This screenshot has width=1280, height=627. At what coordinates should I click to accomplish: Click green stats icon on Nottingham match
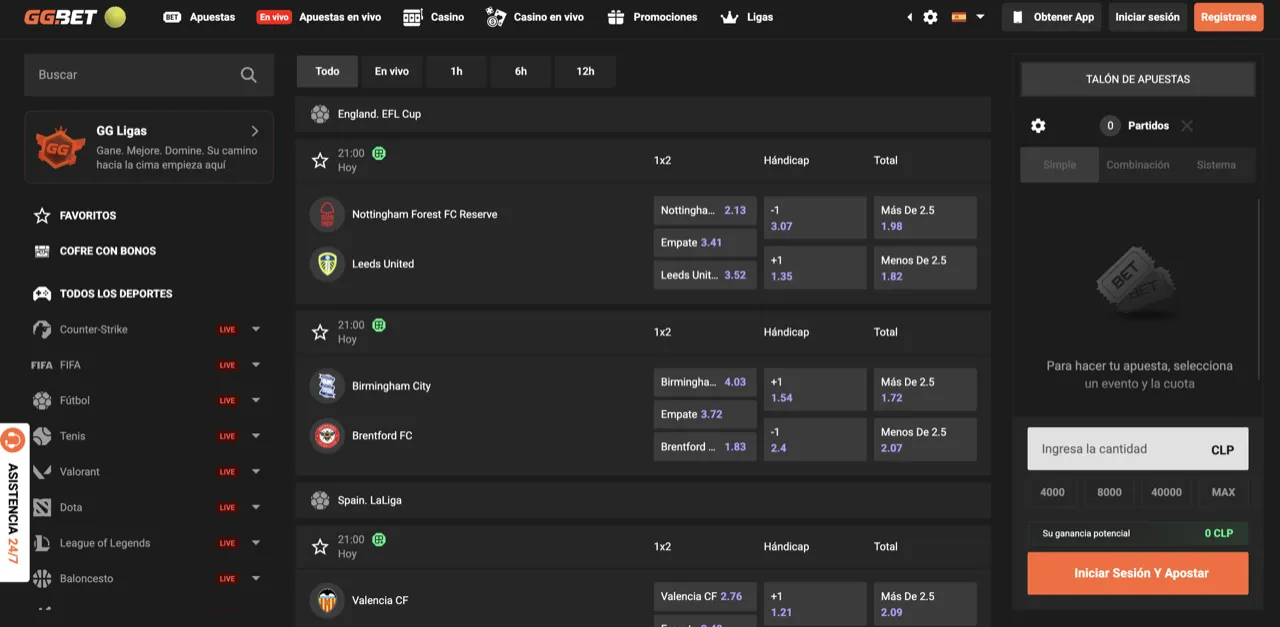pos(379,153)
